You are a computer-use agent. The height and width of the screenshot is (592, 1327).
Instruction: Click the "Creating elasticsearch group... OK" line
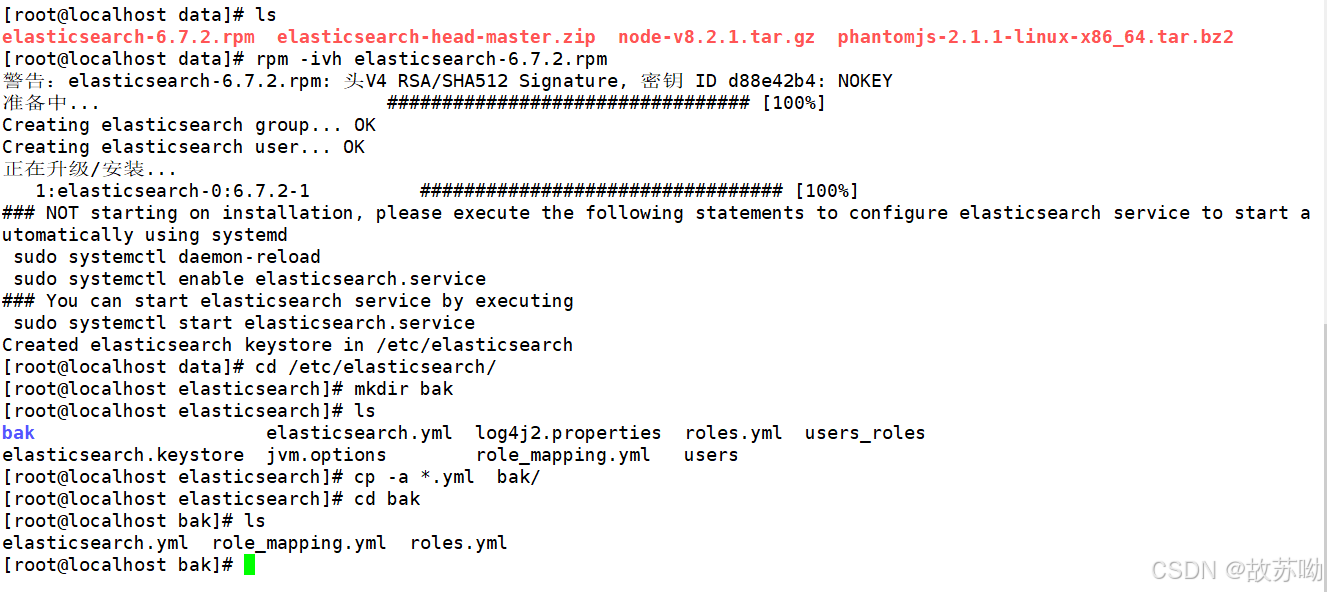[x=189, y=125]
